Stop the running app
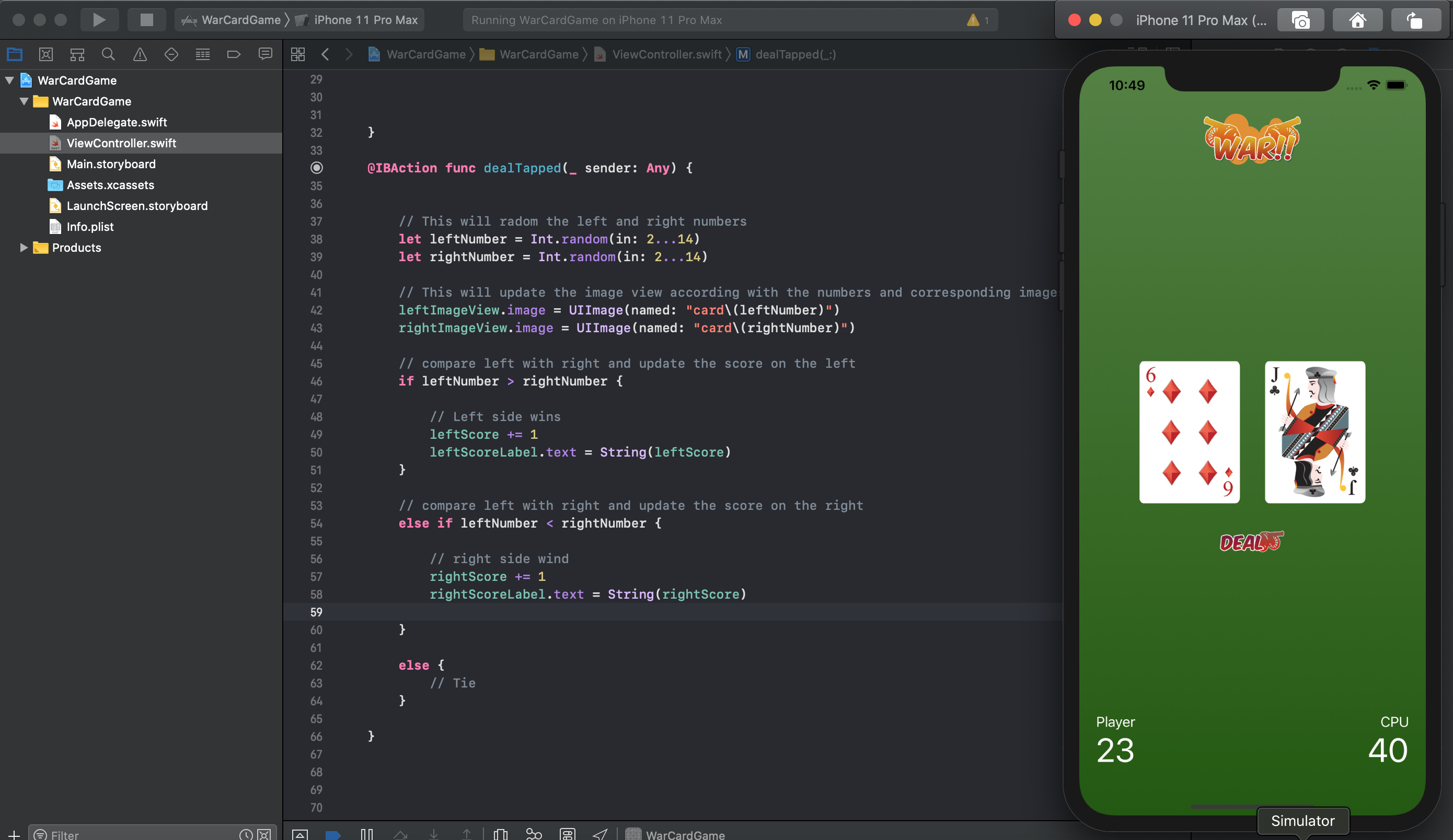The image size is (1453, 840). point(146,20)
